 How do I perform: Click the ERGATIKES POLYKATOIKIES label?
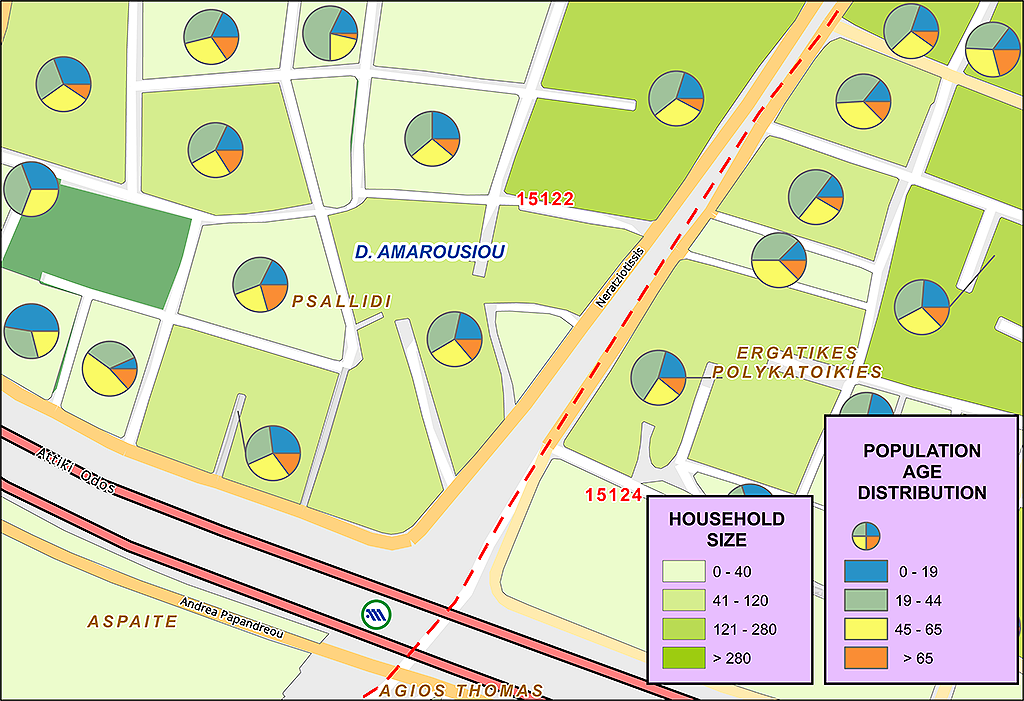point(797,363)
